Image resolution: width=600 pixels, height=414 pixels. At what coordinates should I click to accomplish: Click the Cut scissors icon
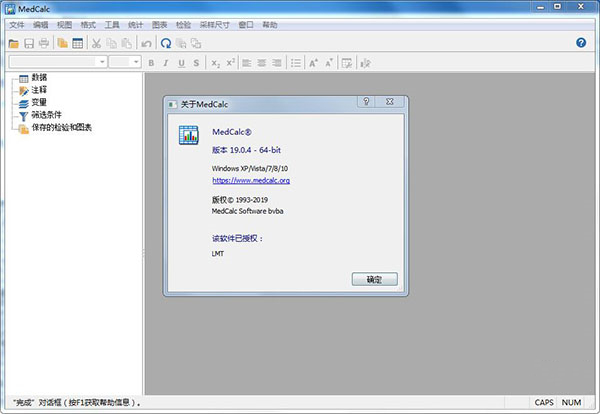(x=96, y=43)
